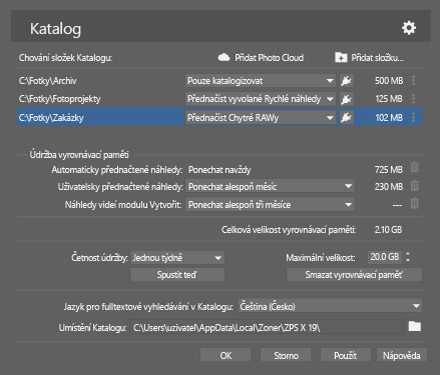Browse catalog location with folder icon
Viewport: 440px width, 375px height.
coord(414,326)
